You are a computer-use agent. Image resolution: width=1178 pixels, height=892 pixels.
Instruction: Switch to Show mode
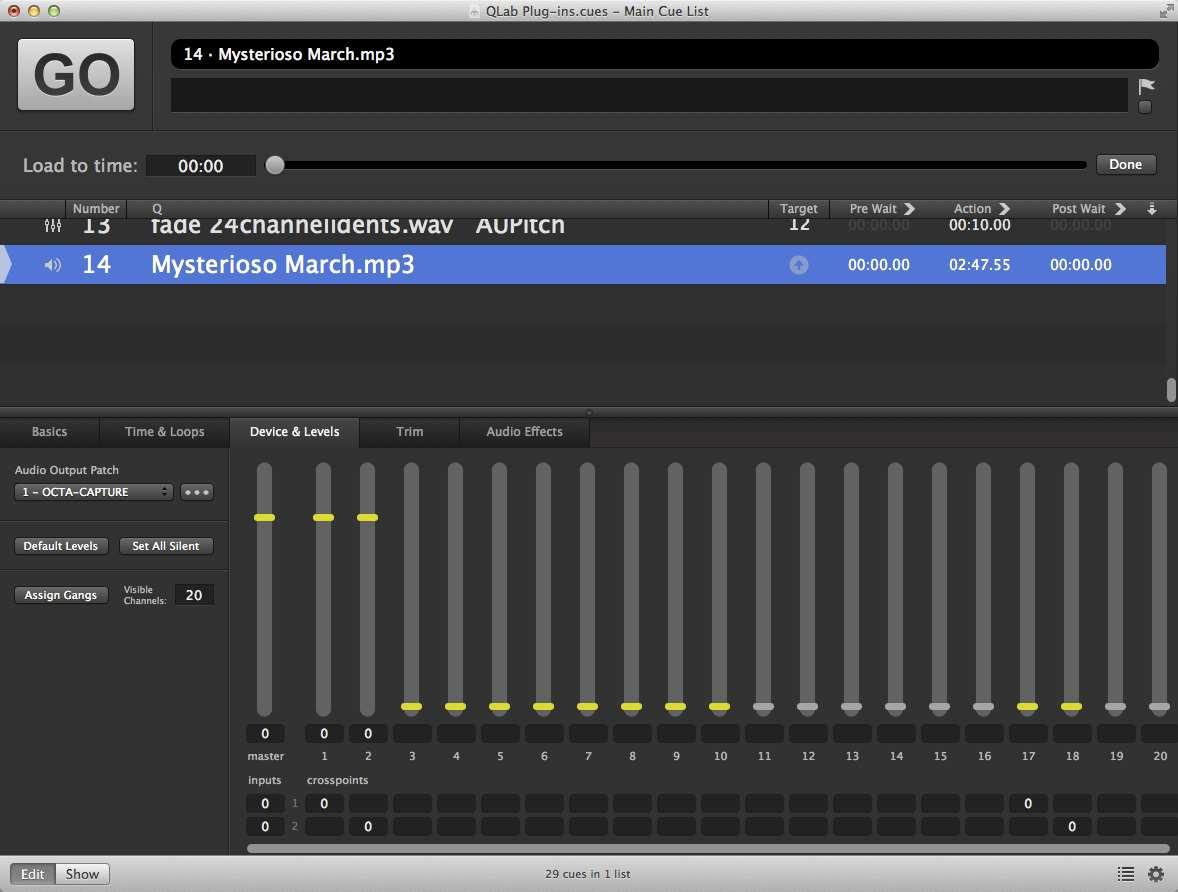82,874
